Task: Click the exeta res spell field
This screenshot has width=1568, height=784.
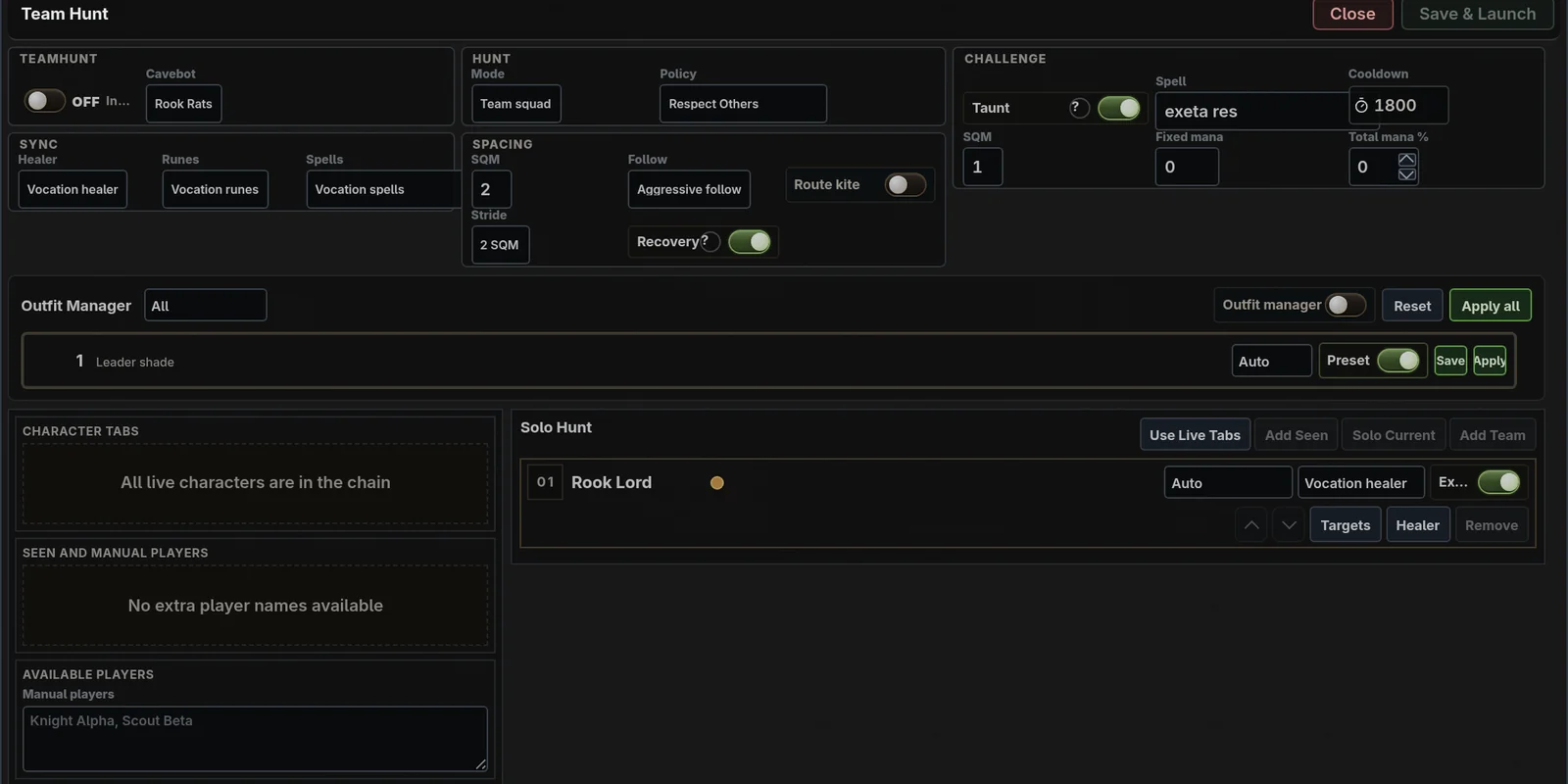Action: pyautogui.click(x=1251, y=111)
